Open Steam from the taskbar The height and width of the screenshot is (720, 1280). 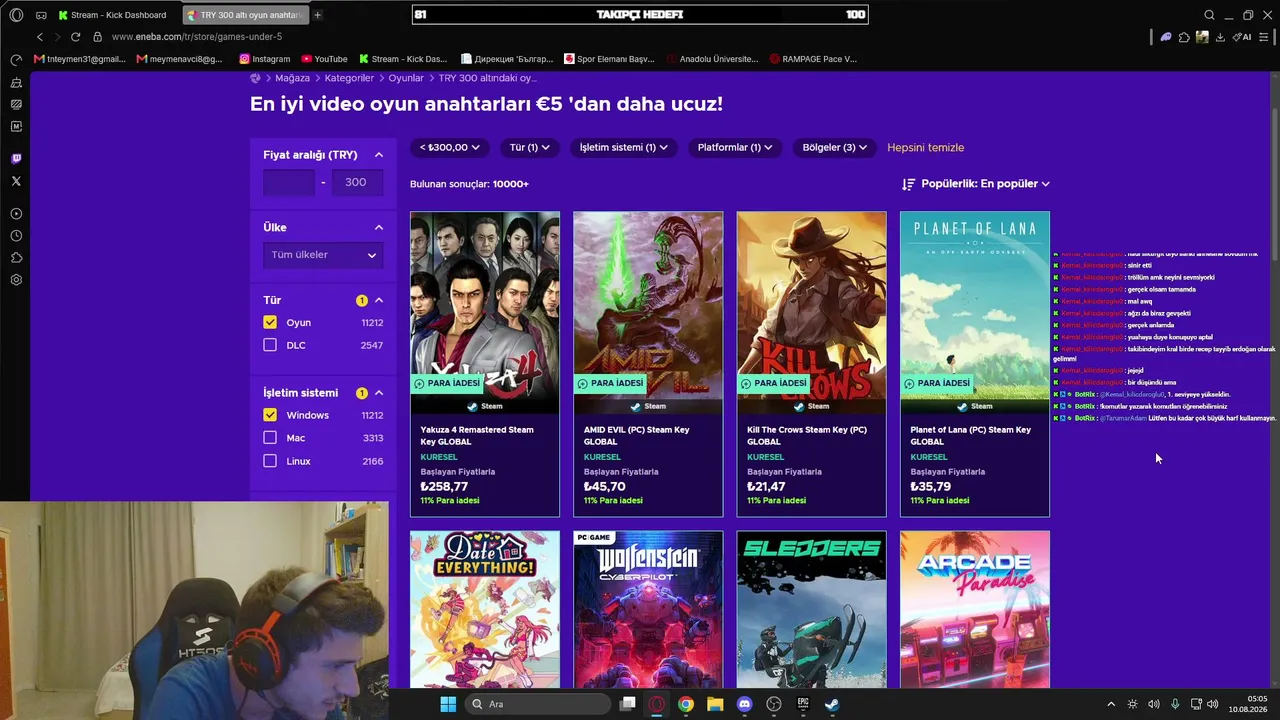click(832, 704)
